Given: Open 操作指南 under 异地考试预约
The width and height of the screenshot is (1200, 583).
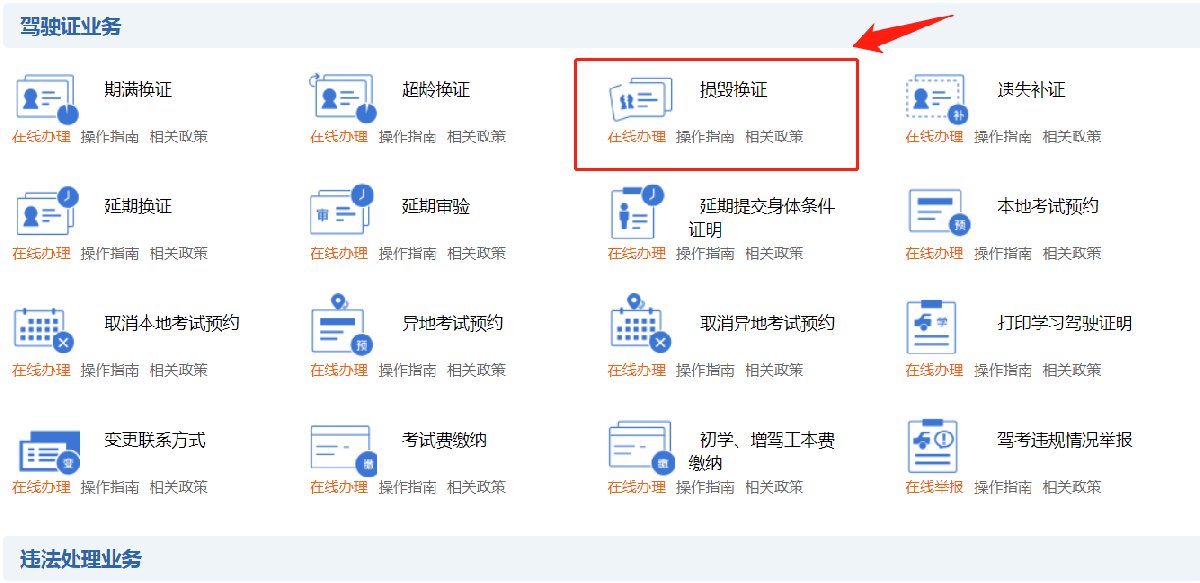Looking at the screenshot, I should click(x=407, y=371).
